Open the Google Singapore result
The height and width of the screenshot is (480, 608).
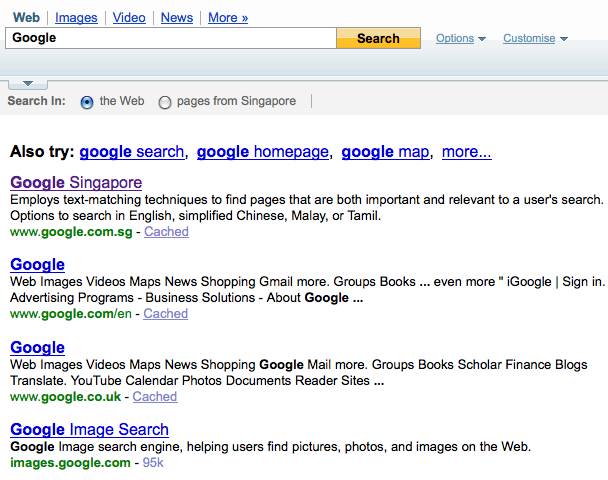(x=76, y=182)
